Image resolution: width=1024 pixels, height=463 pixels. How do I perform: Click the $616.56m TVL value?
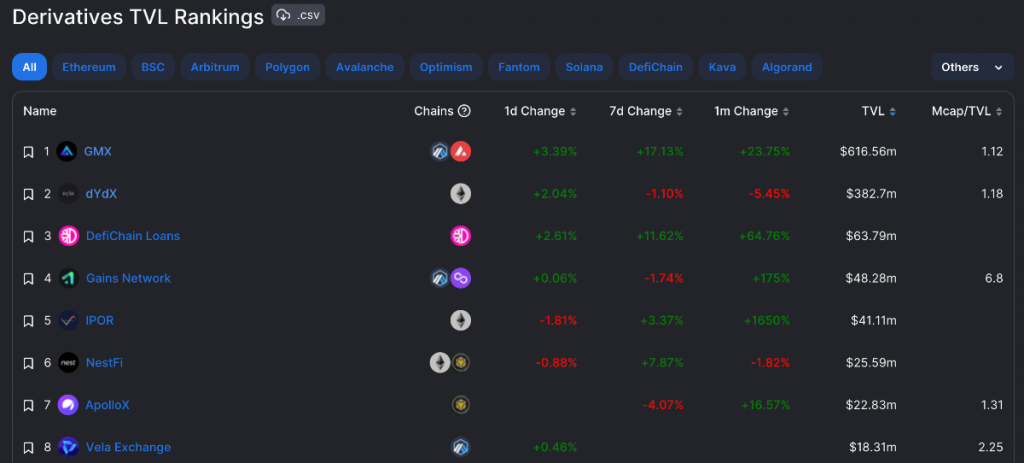[x=868, y=152]
